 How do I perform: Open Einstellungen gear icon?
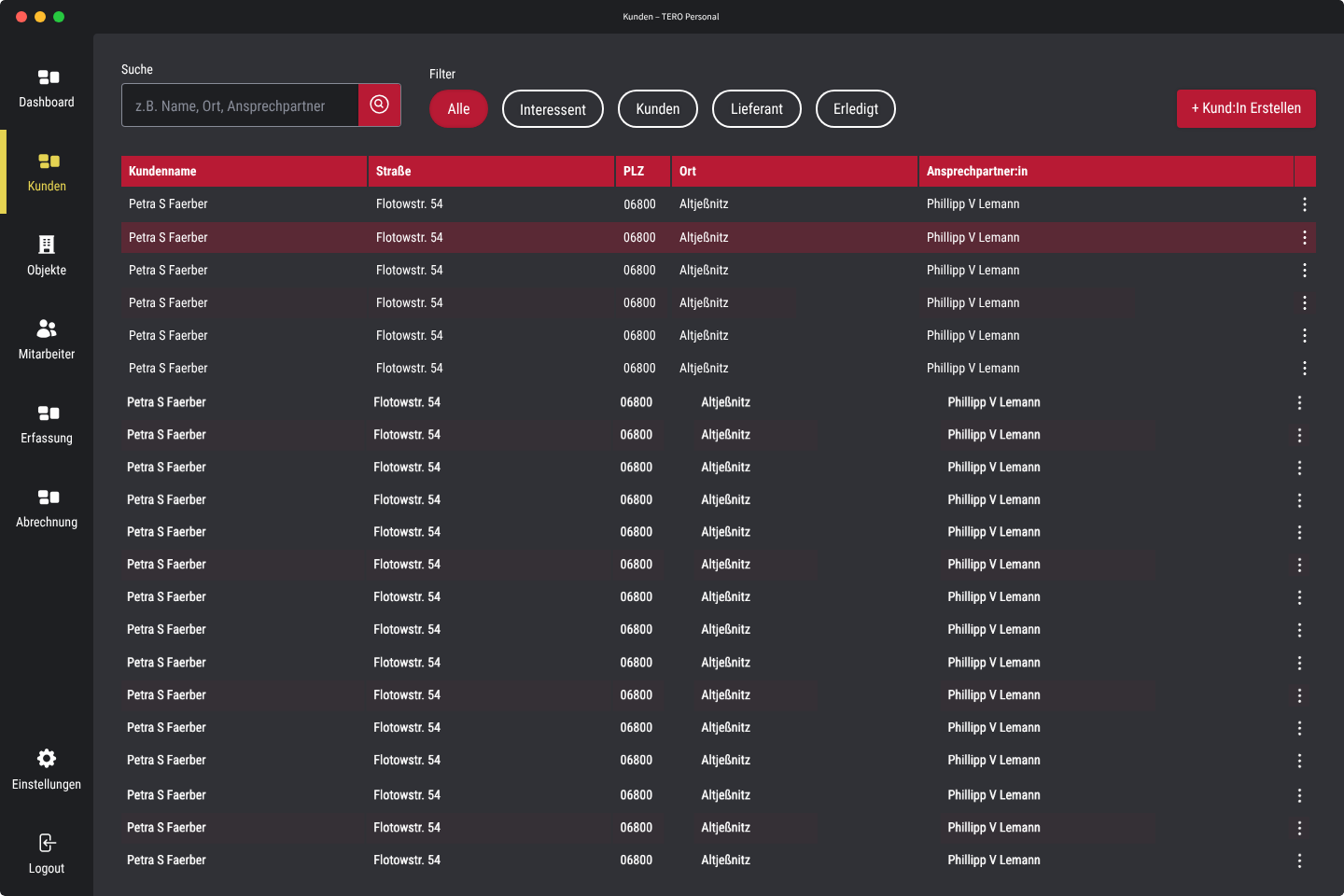click(47, 758)
